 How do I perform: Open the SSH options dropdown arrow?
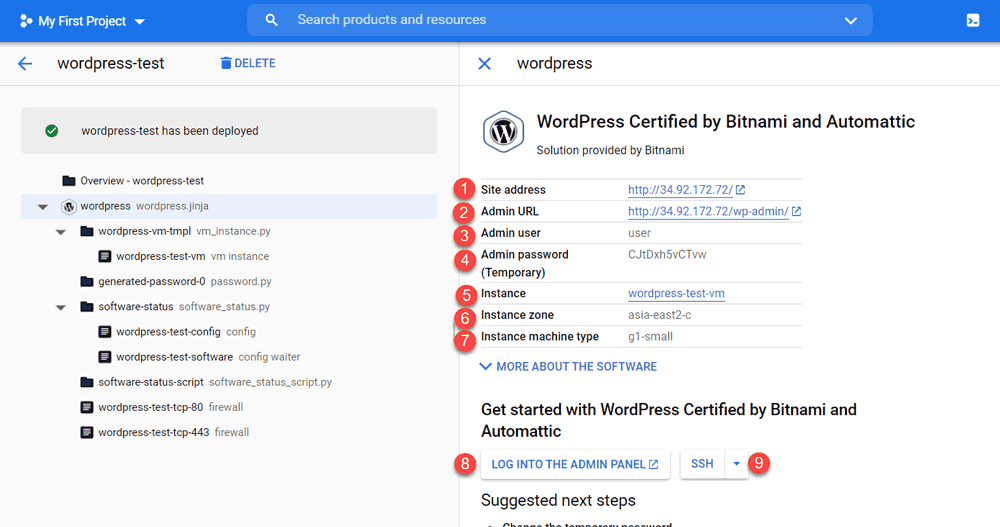(x=737, y=464)
